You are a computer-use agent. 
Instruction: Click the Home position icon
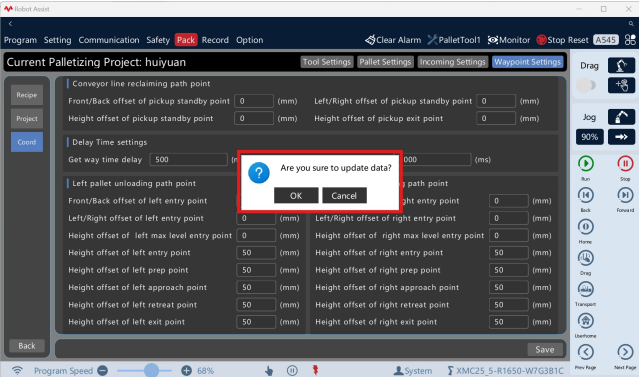coord(586,227)
